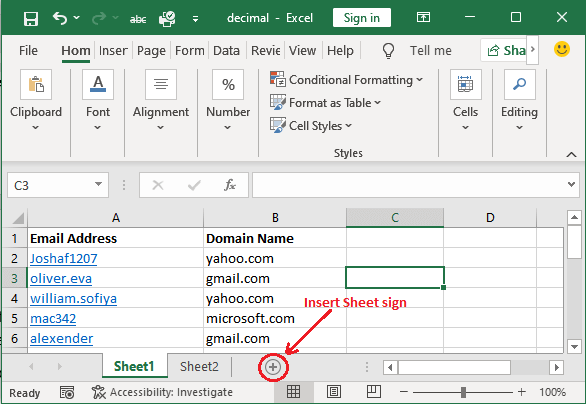This screenshot has height=404, width=586.
Task: Click the Spelling abc icon
Action: 138,19
